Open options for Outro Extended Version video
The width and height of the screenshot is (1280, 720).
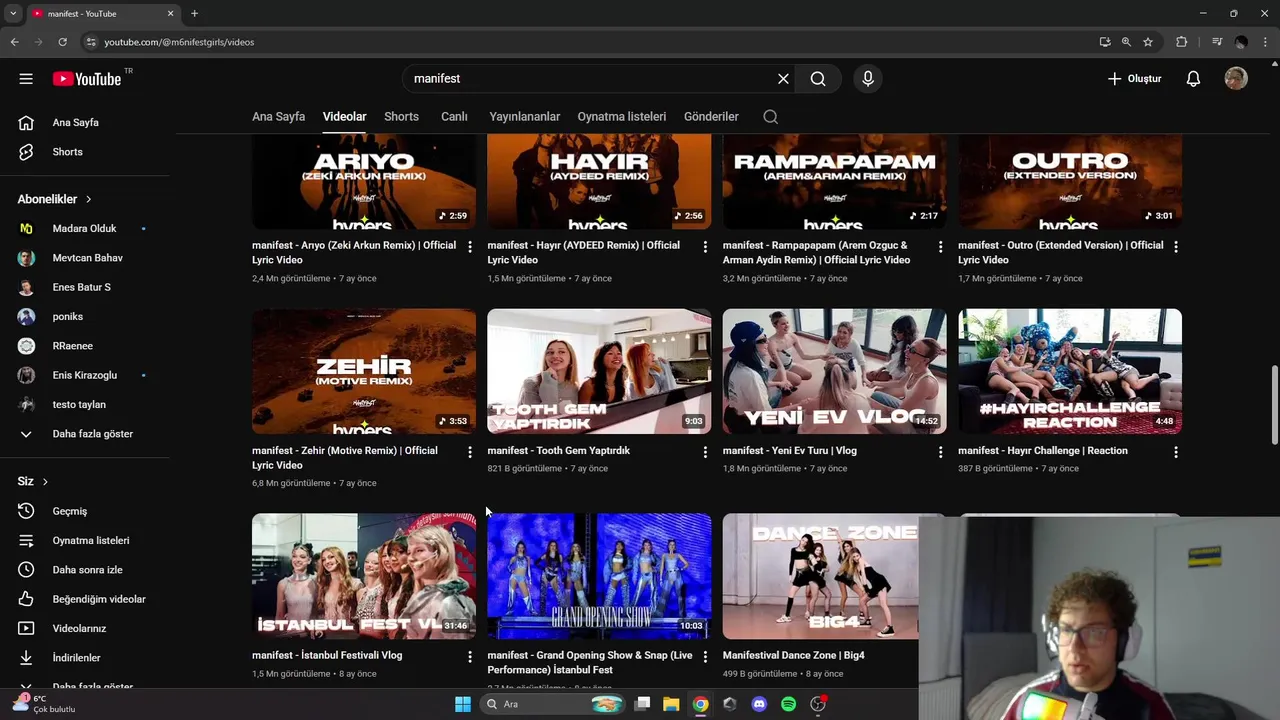tap(1176, 247)
